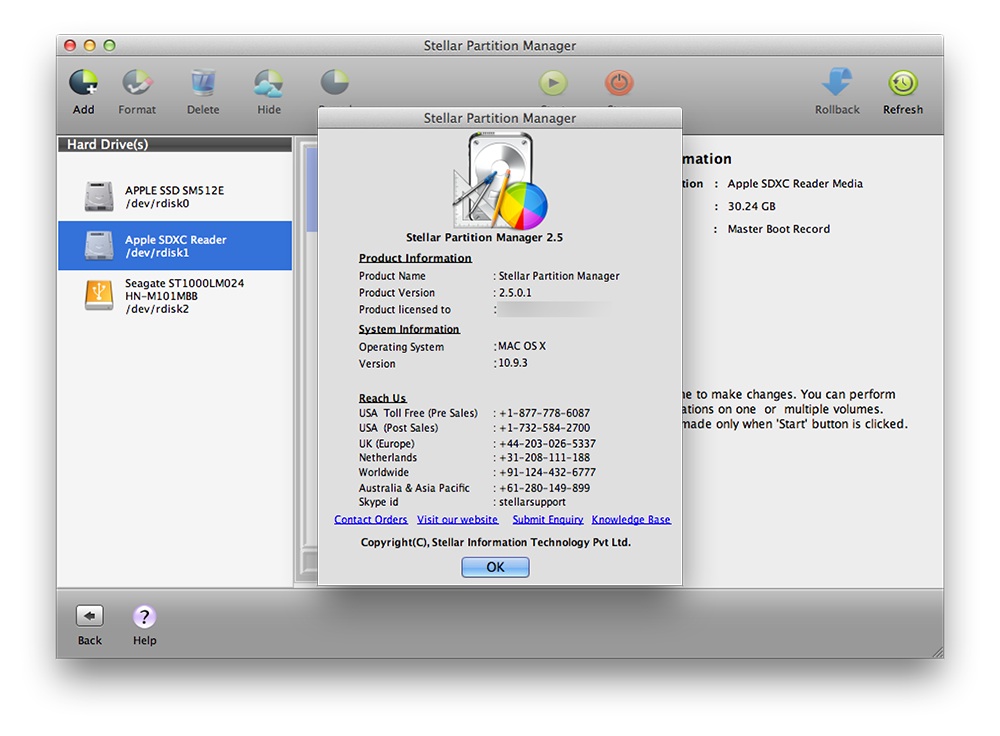Image resolution: width=1000 pixels, height=736 pixels.
Task: Zoom the window with green button
Action: point(110,45)
